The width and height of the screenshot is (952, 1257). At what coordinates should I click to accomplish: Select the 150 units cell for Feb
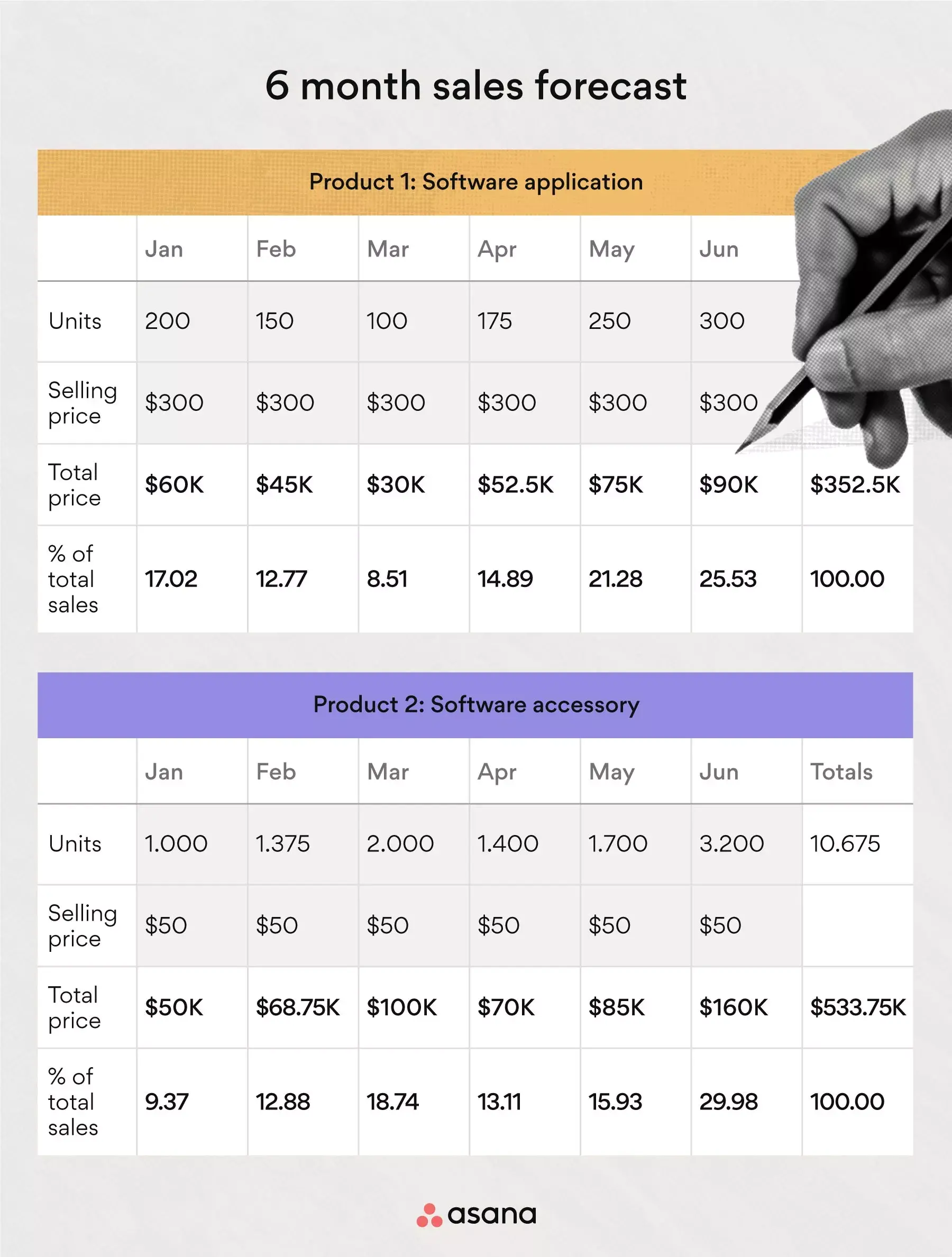tap(274, 321)
